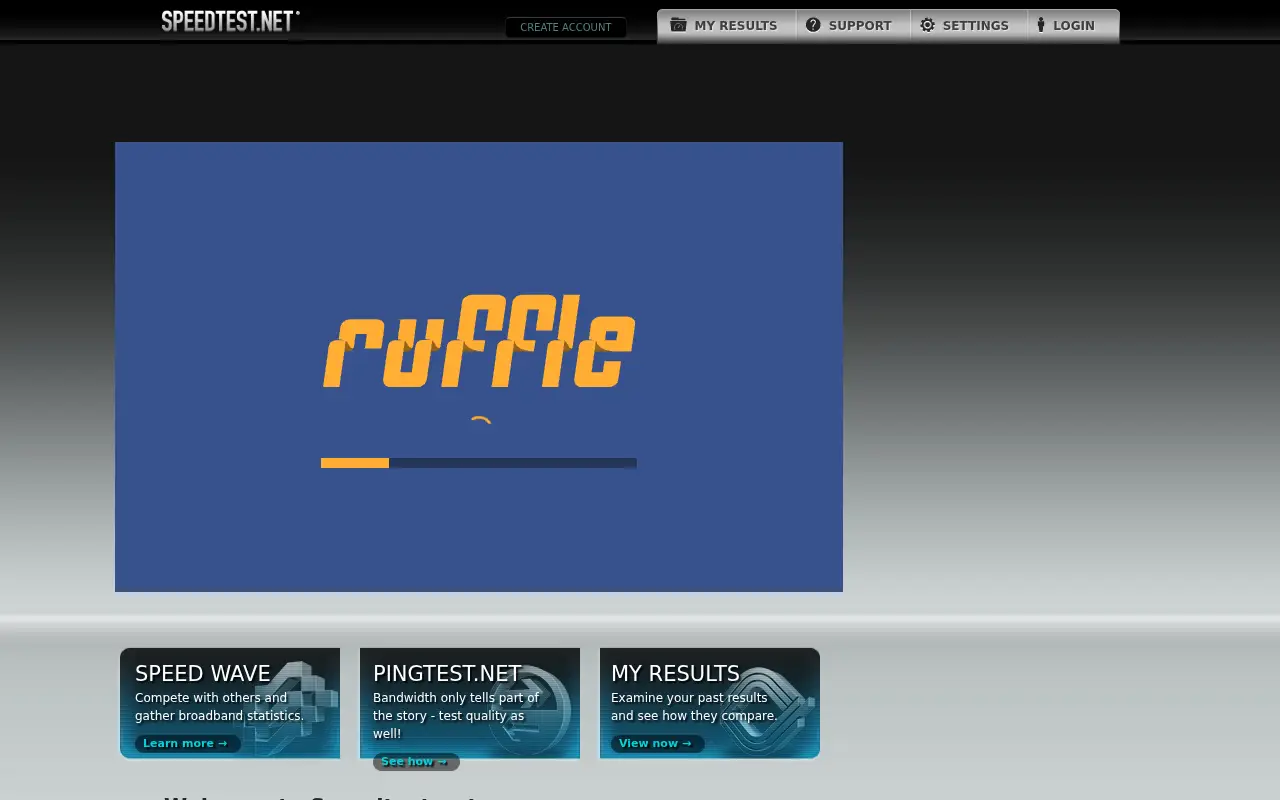Open the My Results promo card
The width and height of the screenshot is (1280, 800).
[710, 703]
